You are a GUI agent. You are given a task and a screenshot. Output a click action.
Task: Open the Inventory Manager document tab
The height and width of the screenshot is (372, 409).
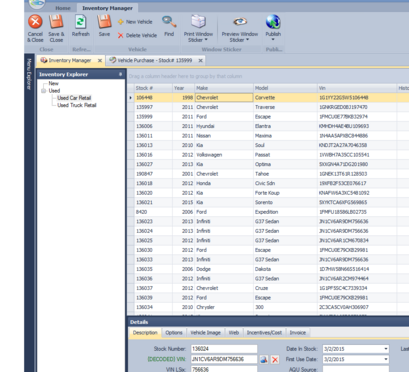(x=70, y=60)
